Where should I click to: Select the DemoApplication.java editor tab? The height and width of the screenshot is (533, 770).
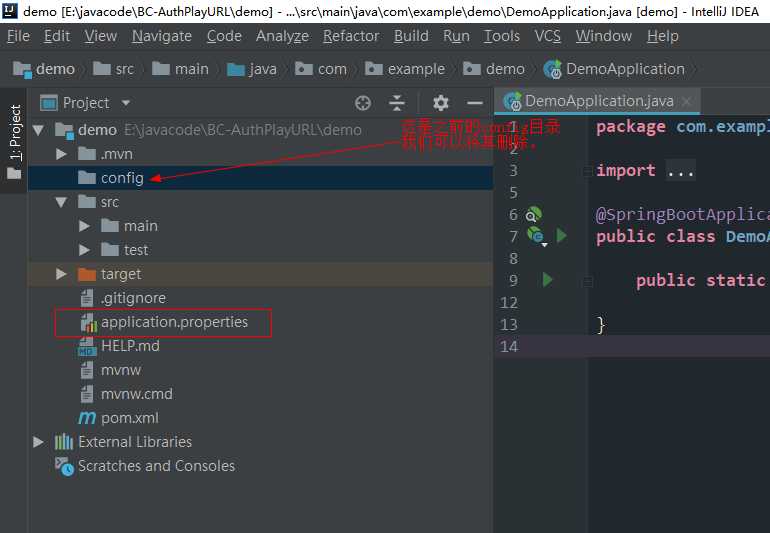pyautogui.click(x=597, y=101)
